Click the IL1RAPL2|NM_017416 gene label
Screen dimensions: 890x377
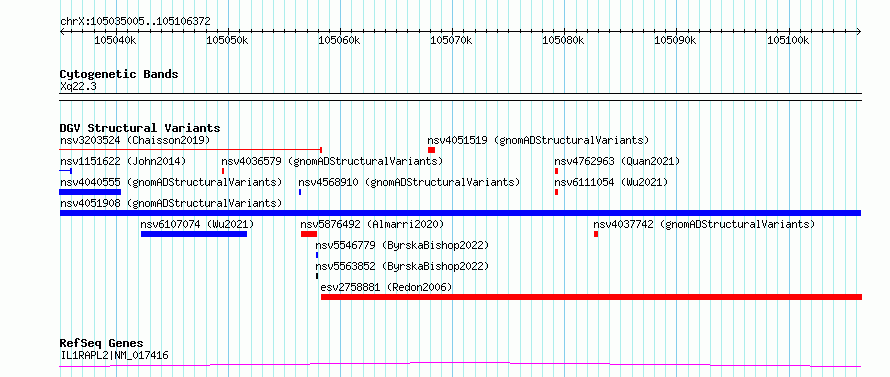click(x=115, y=356)
